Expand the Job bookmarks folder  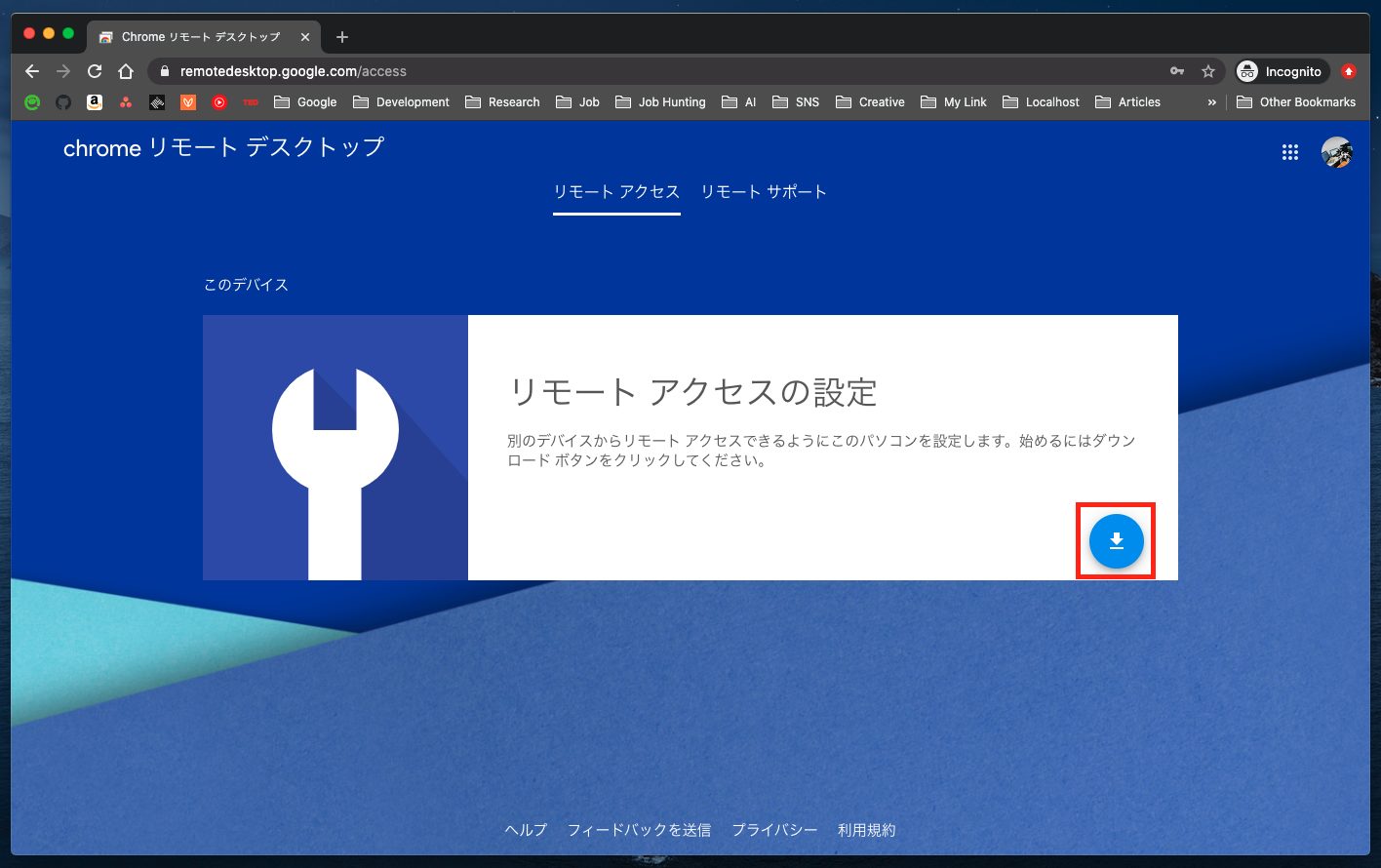pyautogui.click(x=577, y=101)
